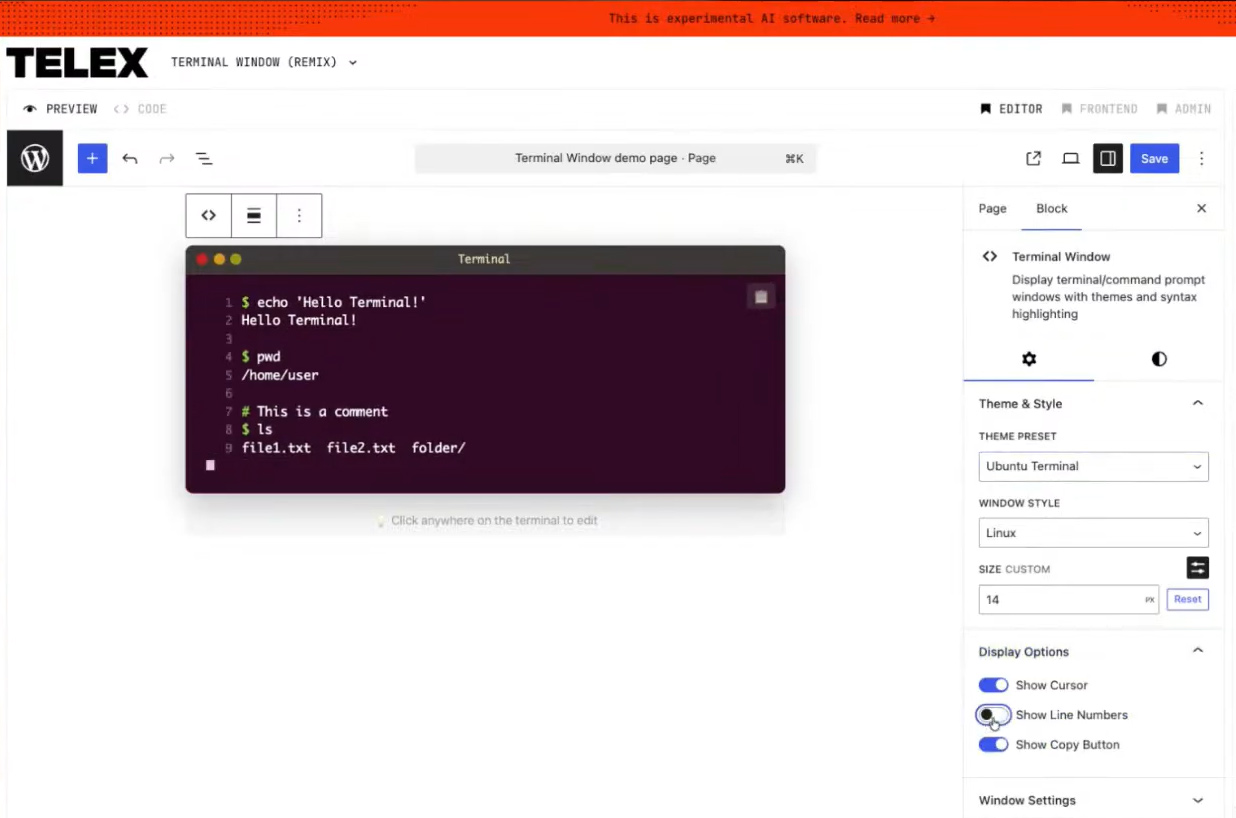This screenshot has width=1236, height=818.
Task: Enable the Show Line Numbers toggle
Action: [x=993, y=715]
